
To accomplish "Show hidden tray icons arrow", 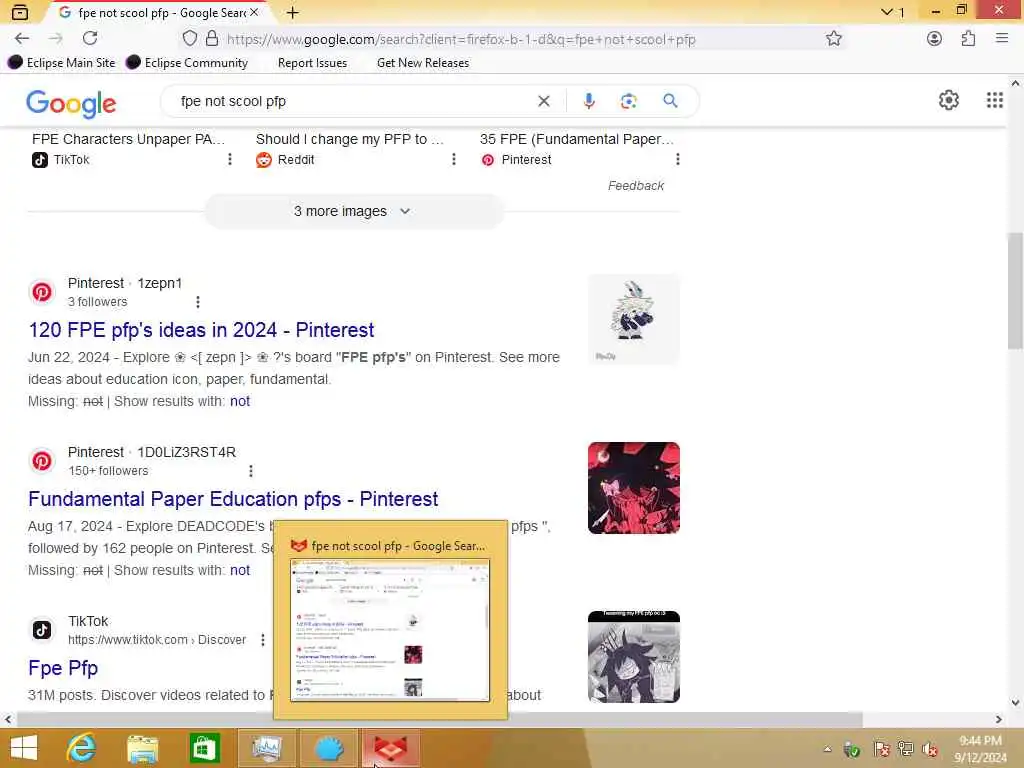I will [x=827, y=749].
